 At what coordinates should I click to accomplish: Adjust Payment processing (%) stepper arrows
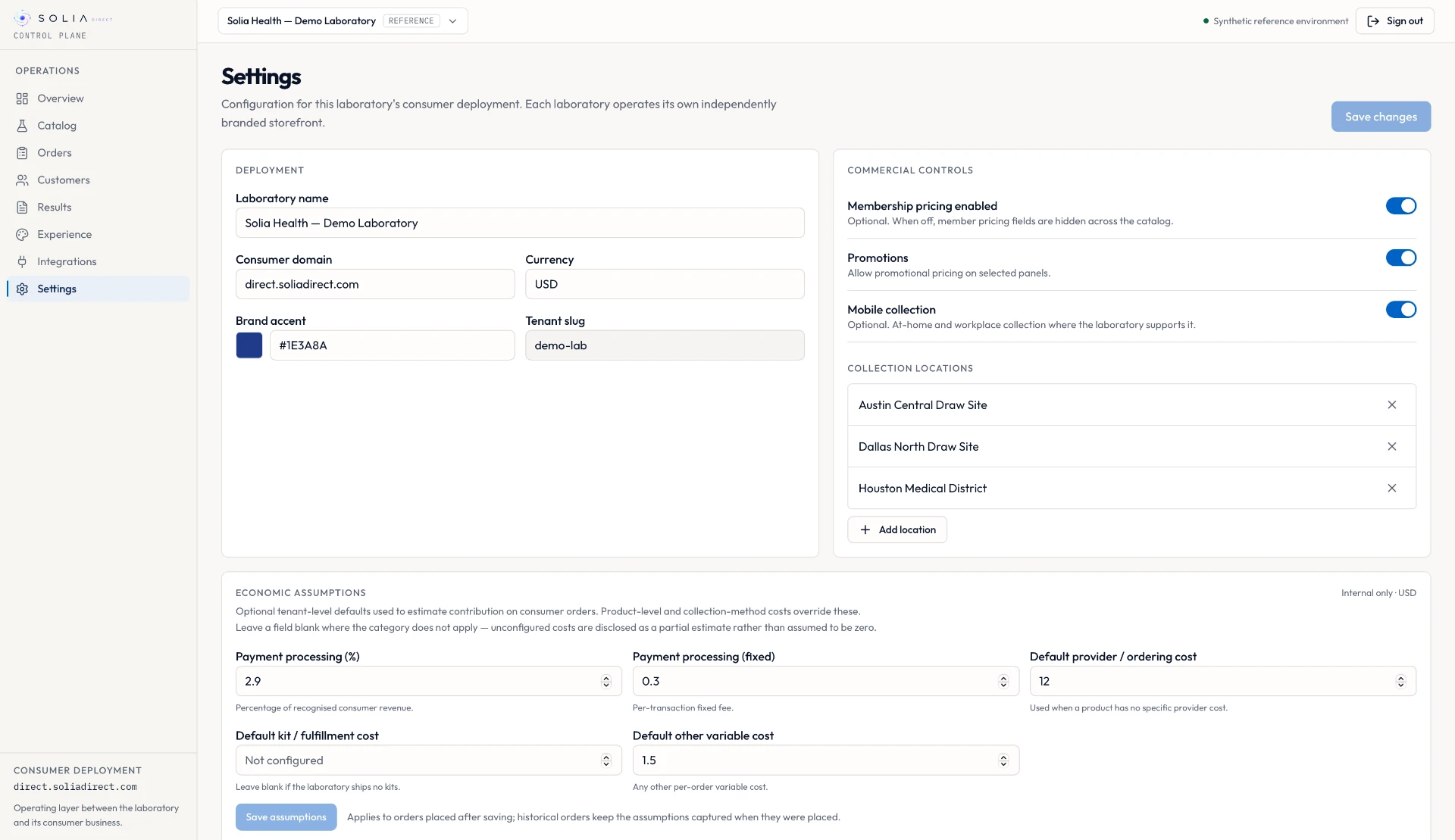606,682
